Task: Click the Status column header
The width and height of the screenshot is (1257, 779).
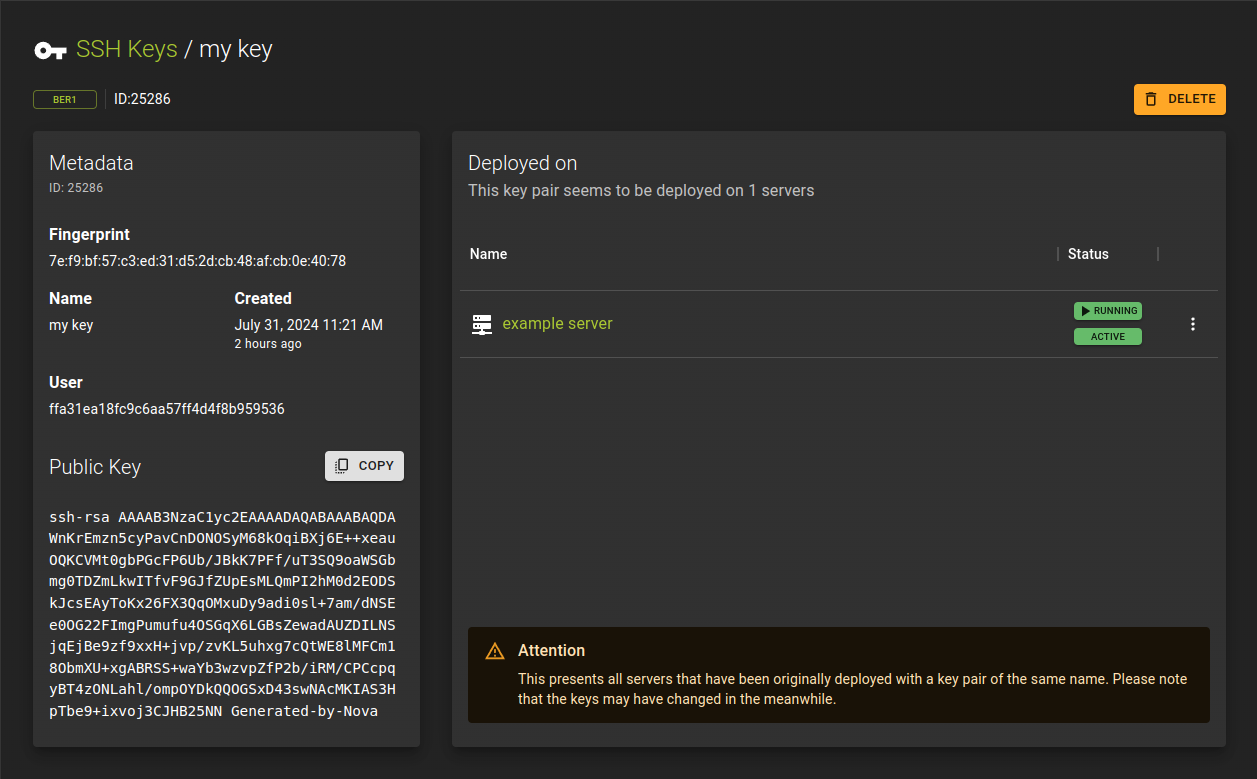Action: pos(1088,253)
